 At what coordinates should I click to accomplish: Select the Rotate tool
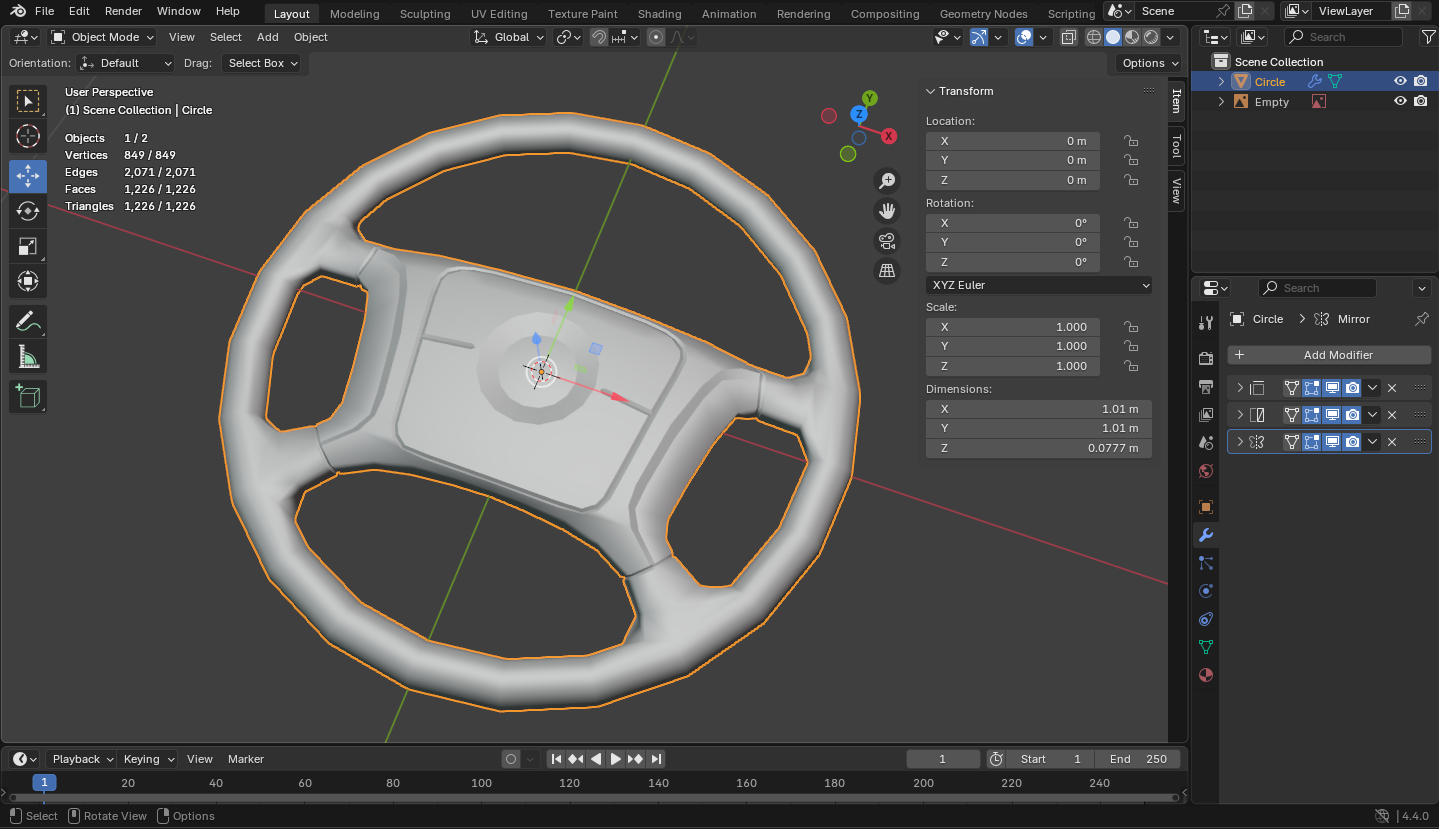28,211
